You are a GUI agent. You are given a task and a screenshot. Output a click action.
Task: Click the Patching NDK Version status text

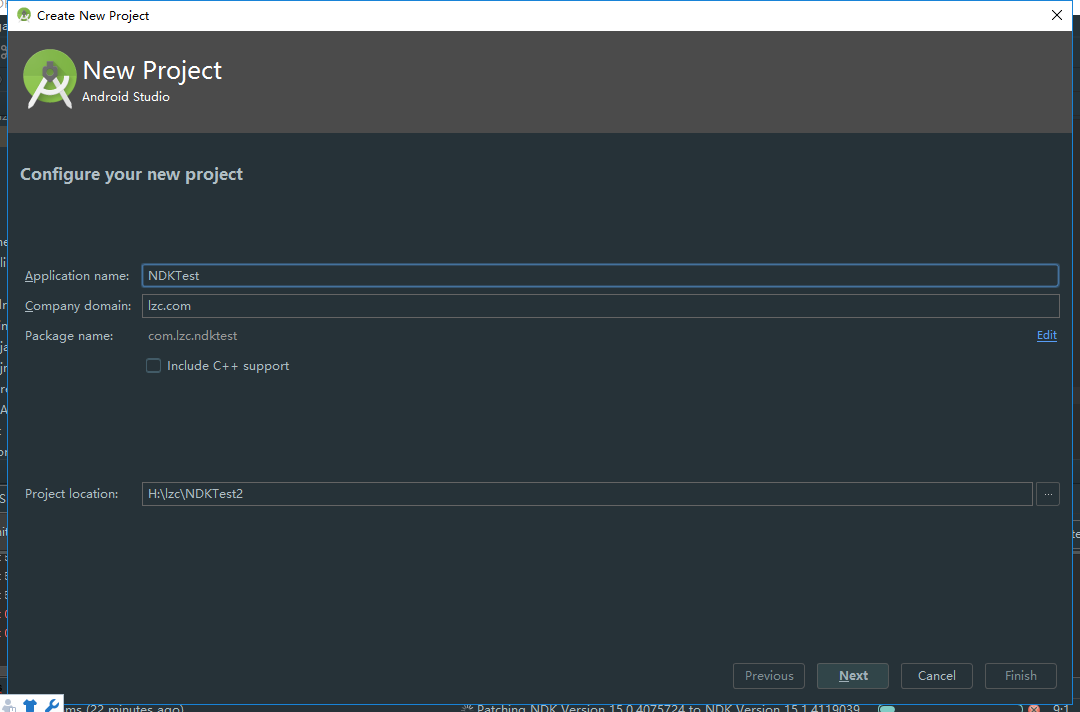tap(668, 708)
